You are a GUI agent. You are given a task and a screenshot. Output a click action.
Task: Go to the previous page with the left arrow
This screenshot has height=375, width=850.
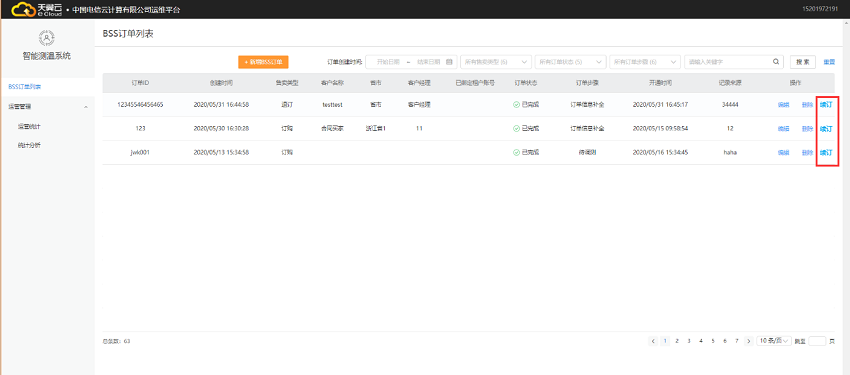tap(653, 341)
